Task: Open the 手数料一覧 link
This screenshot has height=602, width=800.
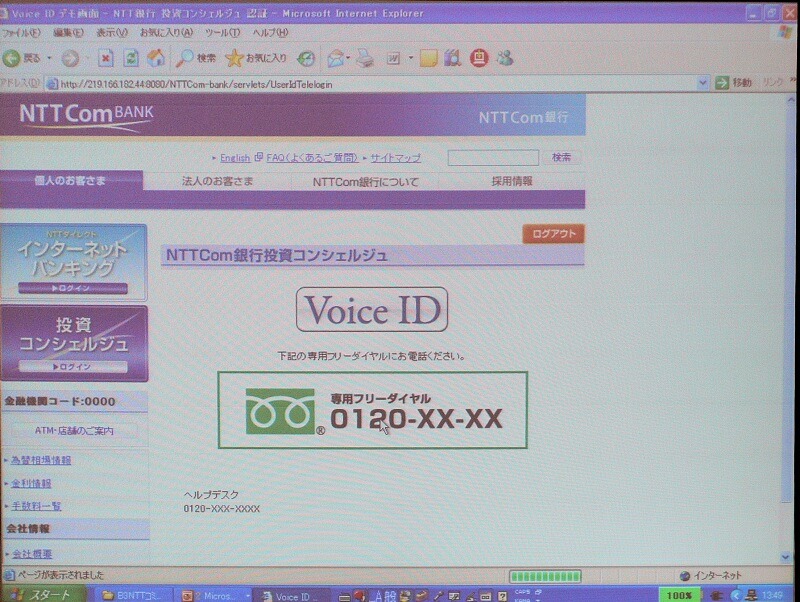Action: pos(36,506)
